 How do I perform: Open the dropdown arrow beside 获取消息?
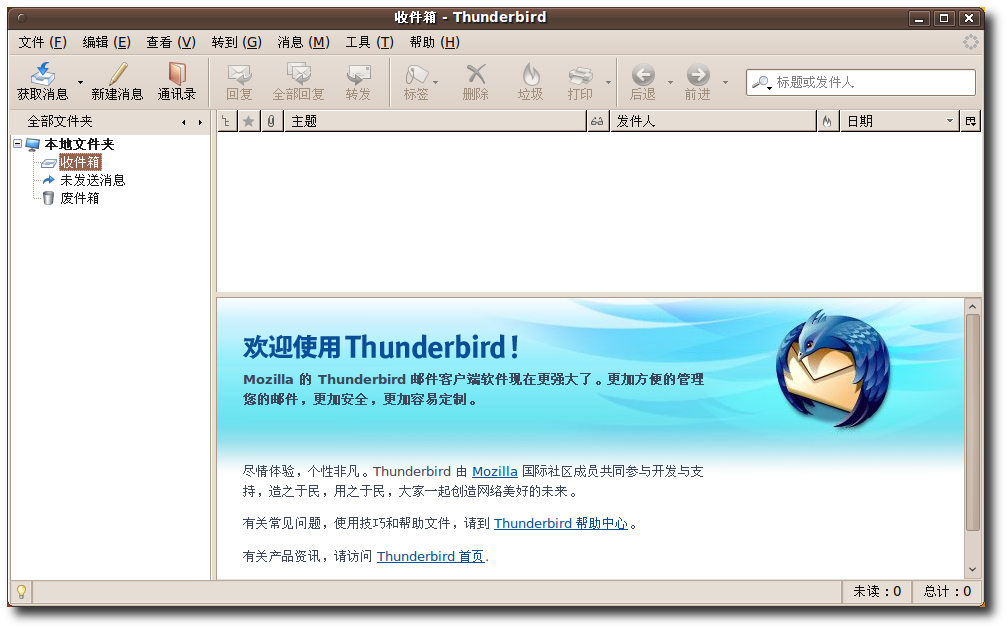pos(80,82)
